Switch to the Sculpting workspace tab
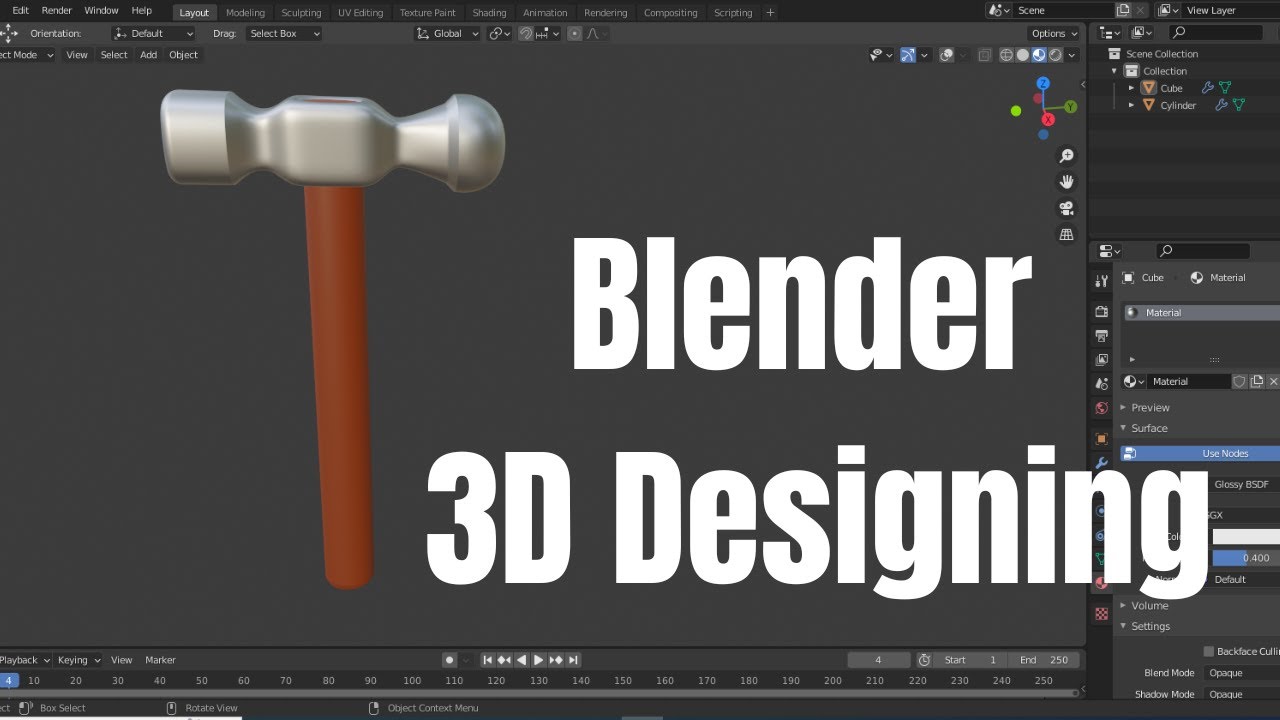1280x720 pixels. tap(301, 13)
